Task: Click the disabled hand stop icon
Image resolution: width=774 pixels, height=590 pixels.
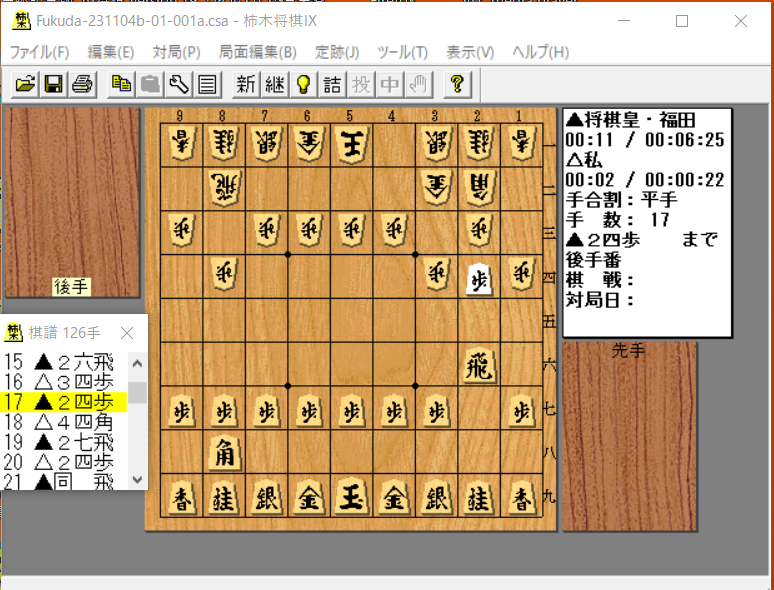Action: (419, 84)
